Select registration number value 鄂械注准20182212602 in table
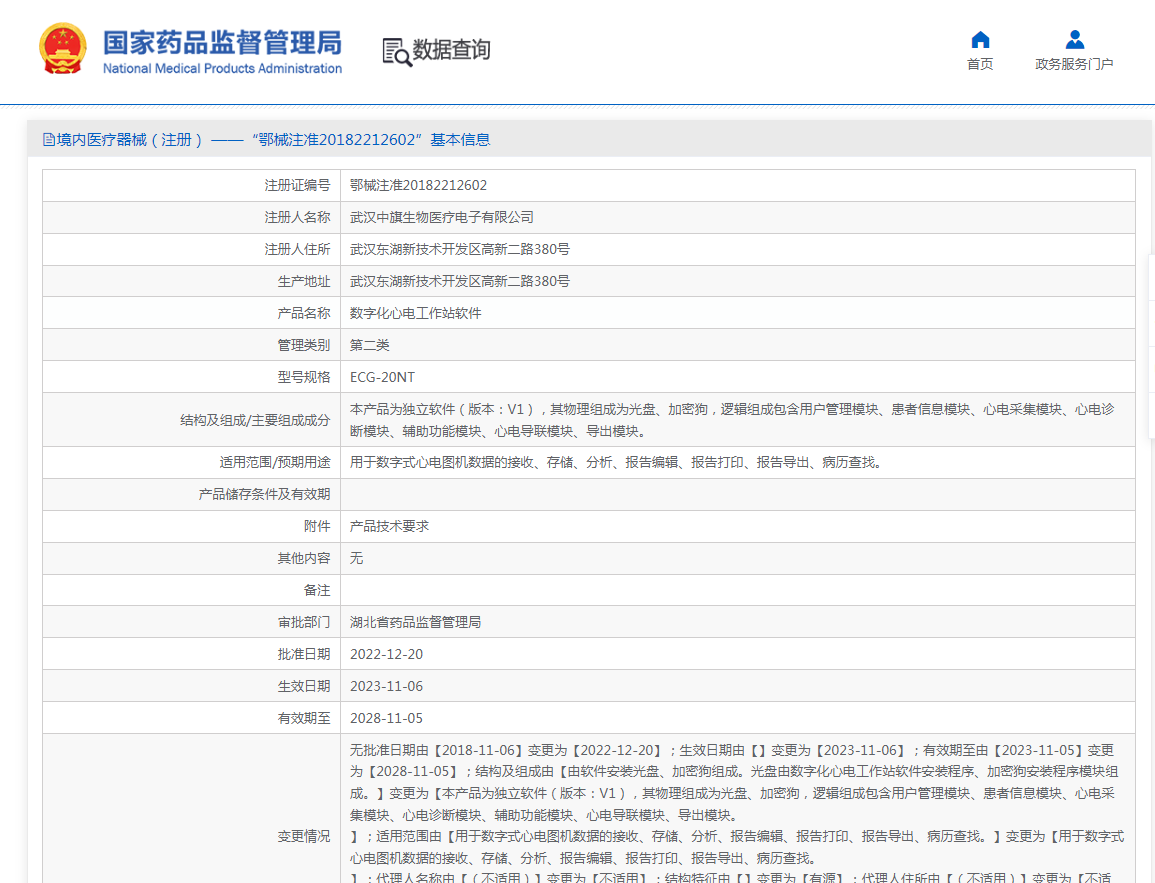The width and height of the screenshot is (1155, 883). [418, 185]
